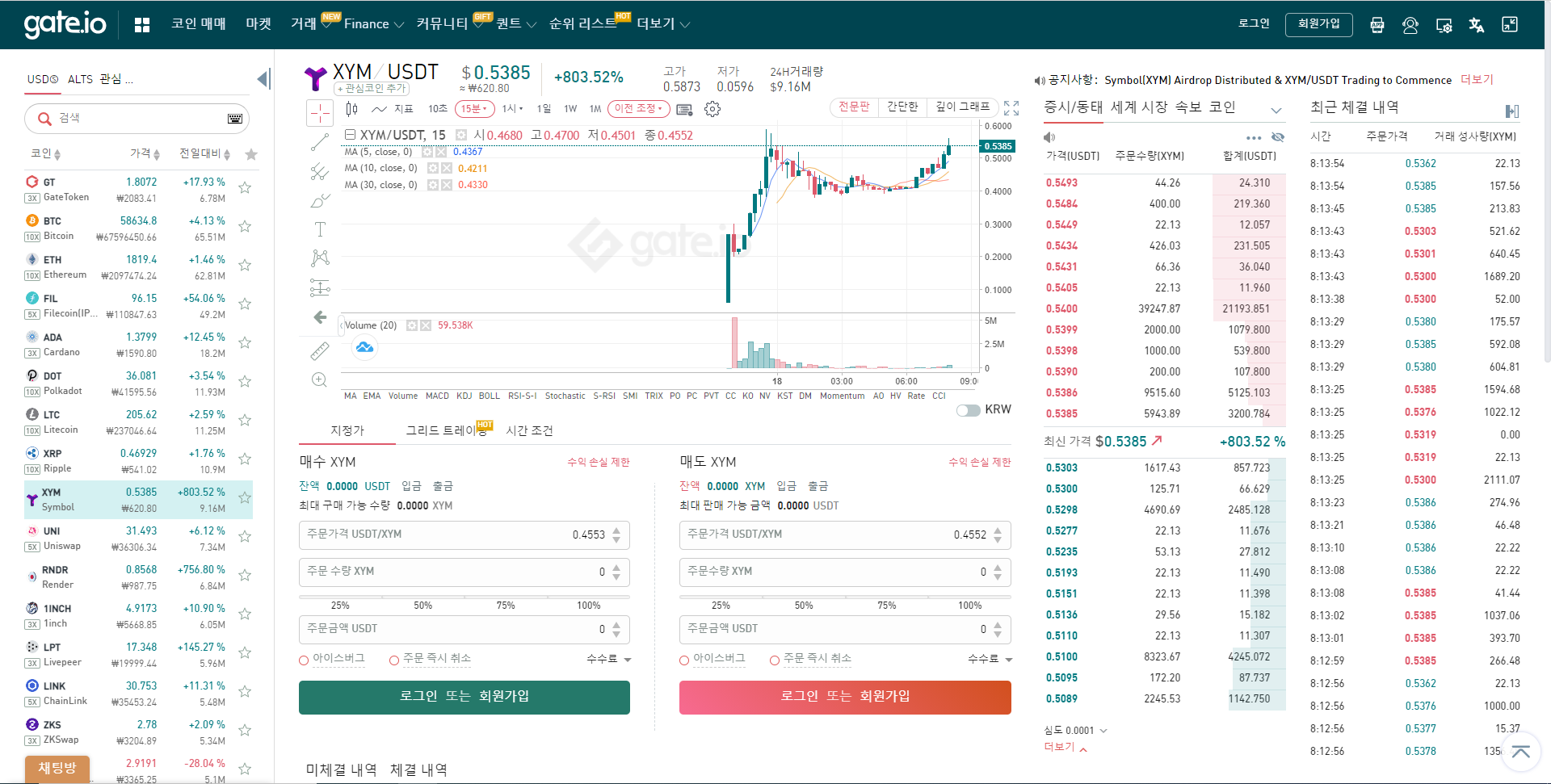Favorite the ETH Ethereum row star
Screen dimensions: 1551x784
tap(245, 265)
